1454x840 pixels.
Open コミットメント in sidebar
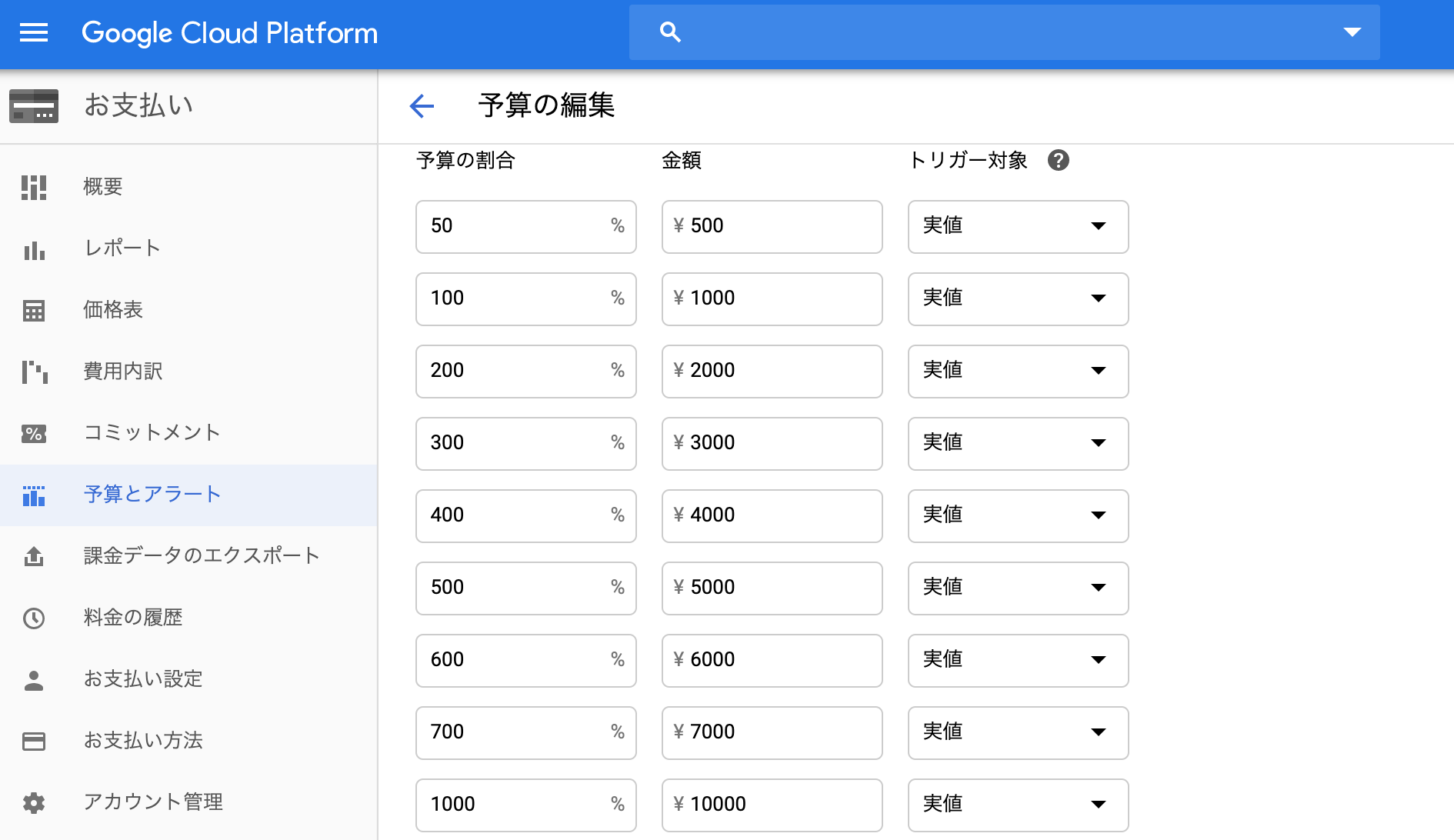[188, 433]
